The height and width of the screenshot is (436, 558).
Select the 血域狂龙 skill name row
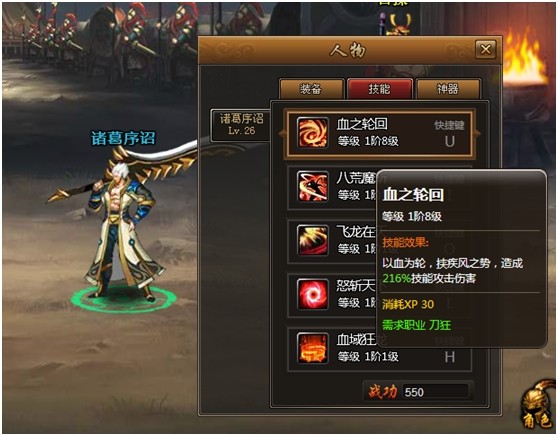(379, 348)
